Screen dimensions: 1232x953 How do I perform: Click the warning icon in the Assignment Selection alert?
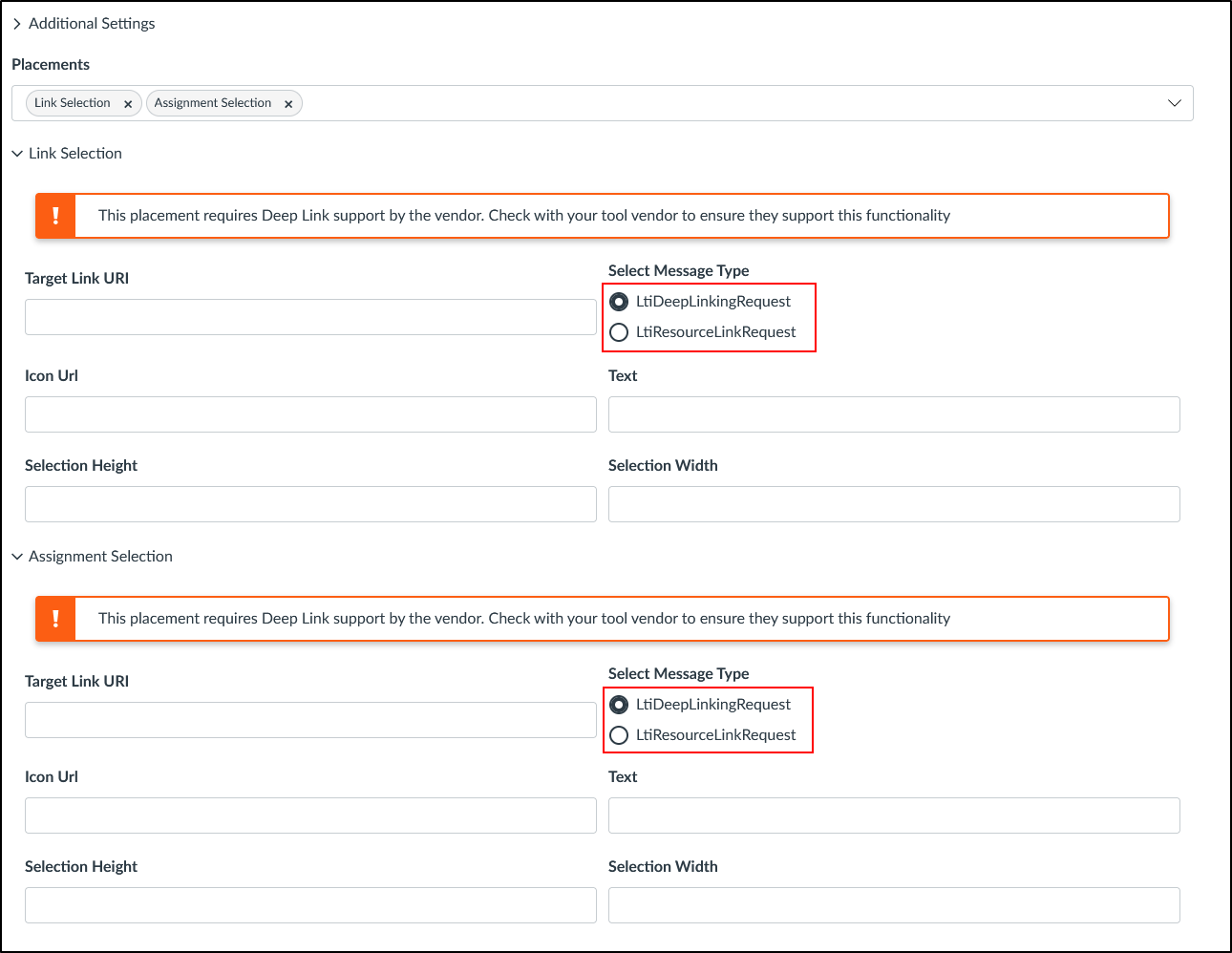tap(54, 618)
